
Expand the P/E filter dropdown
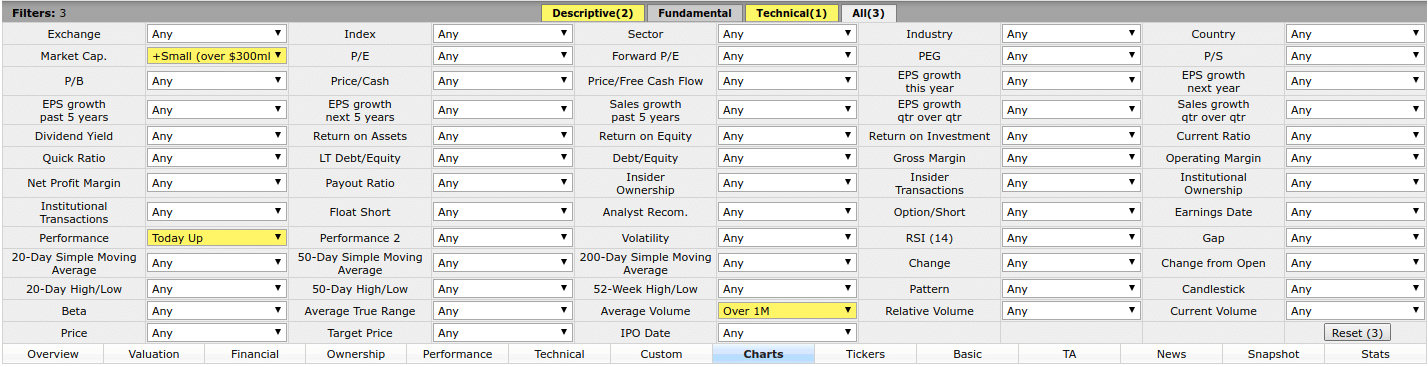coord(502,56)
